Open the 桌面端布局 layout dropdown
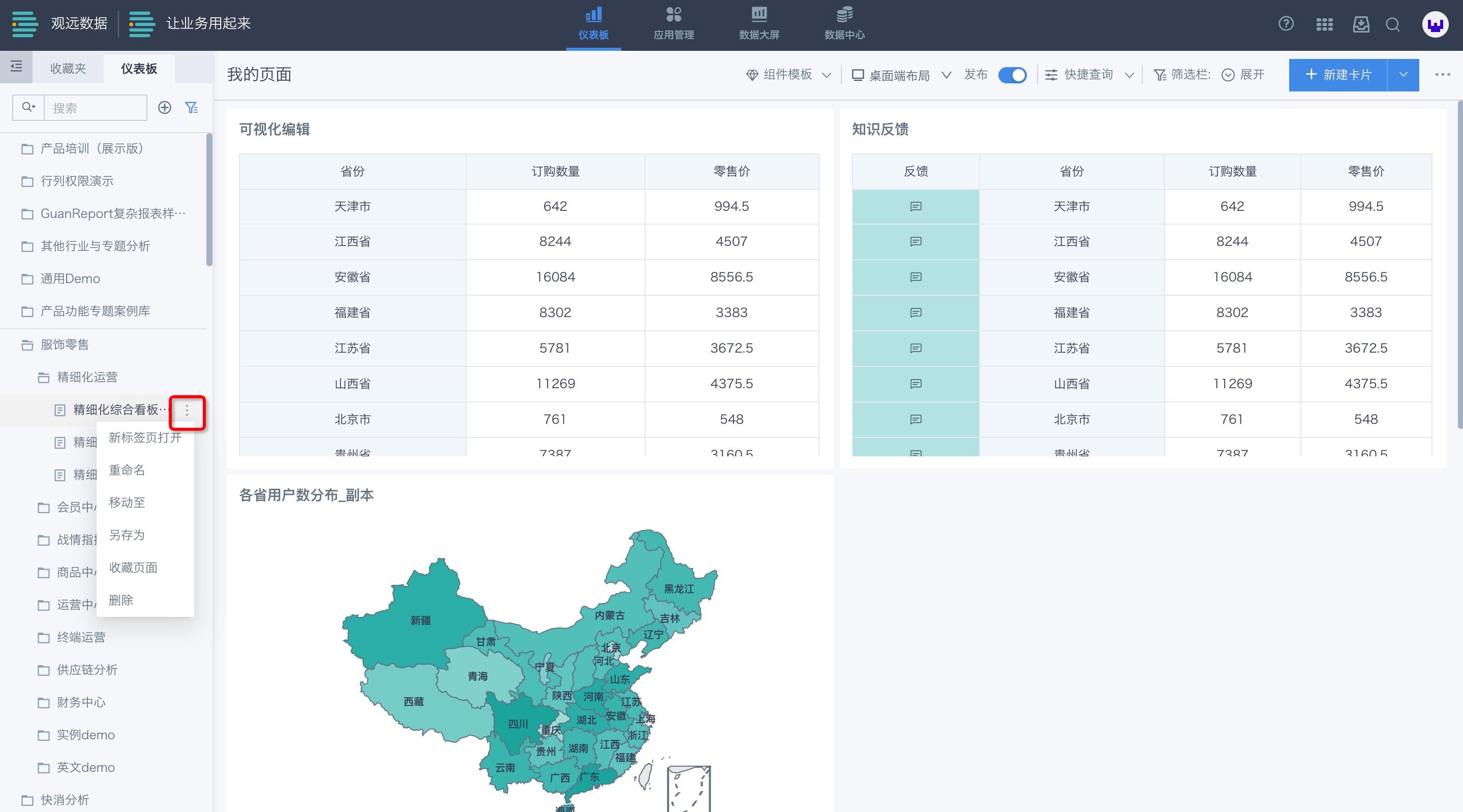The image size is (1463, 812). point(901,75)
